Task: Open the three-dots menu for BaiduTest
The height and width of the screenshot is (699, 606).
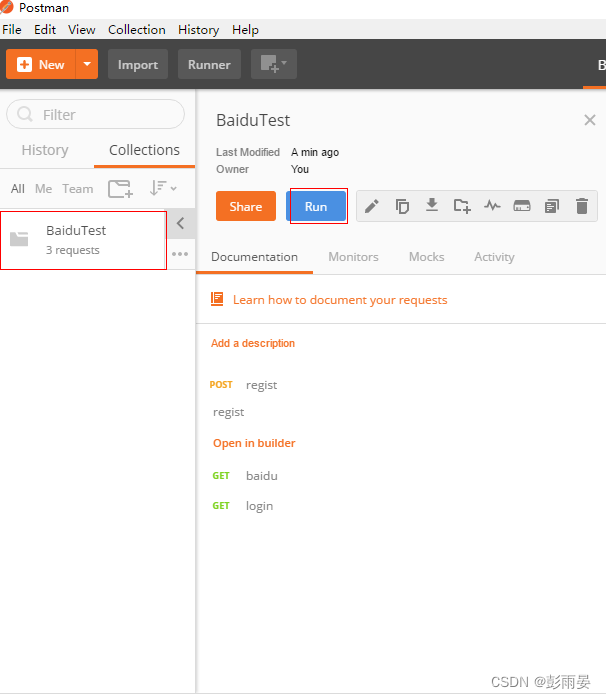Action: (180, 254)
